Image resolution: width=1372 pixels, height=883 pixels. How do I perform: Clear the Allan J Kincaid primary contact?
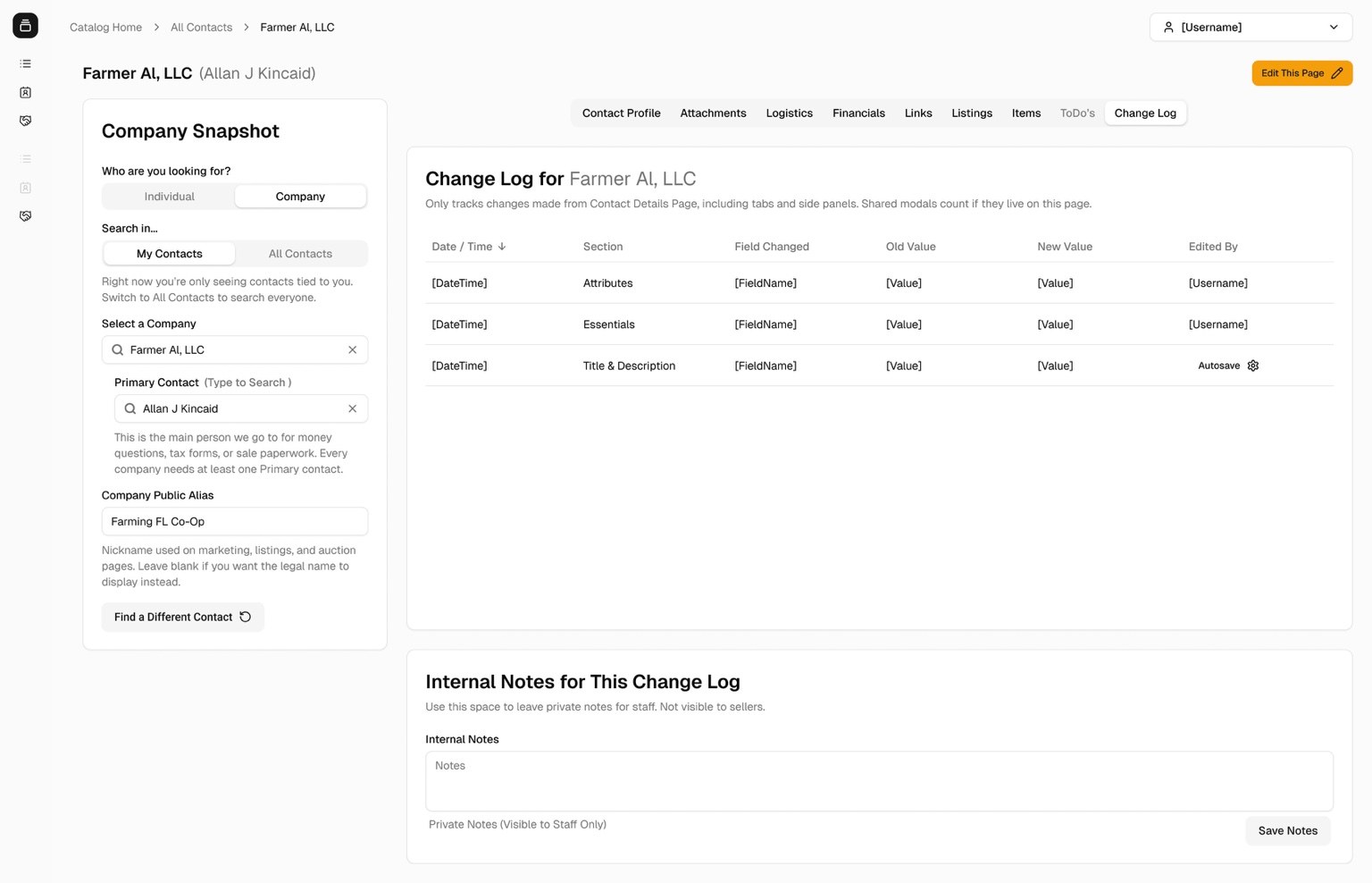tap(352, 408)
